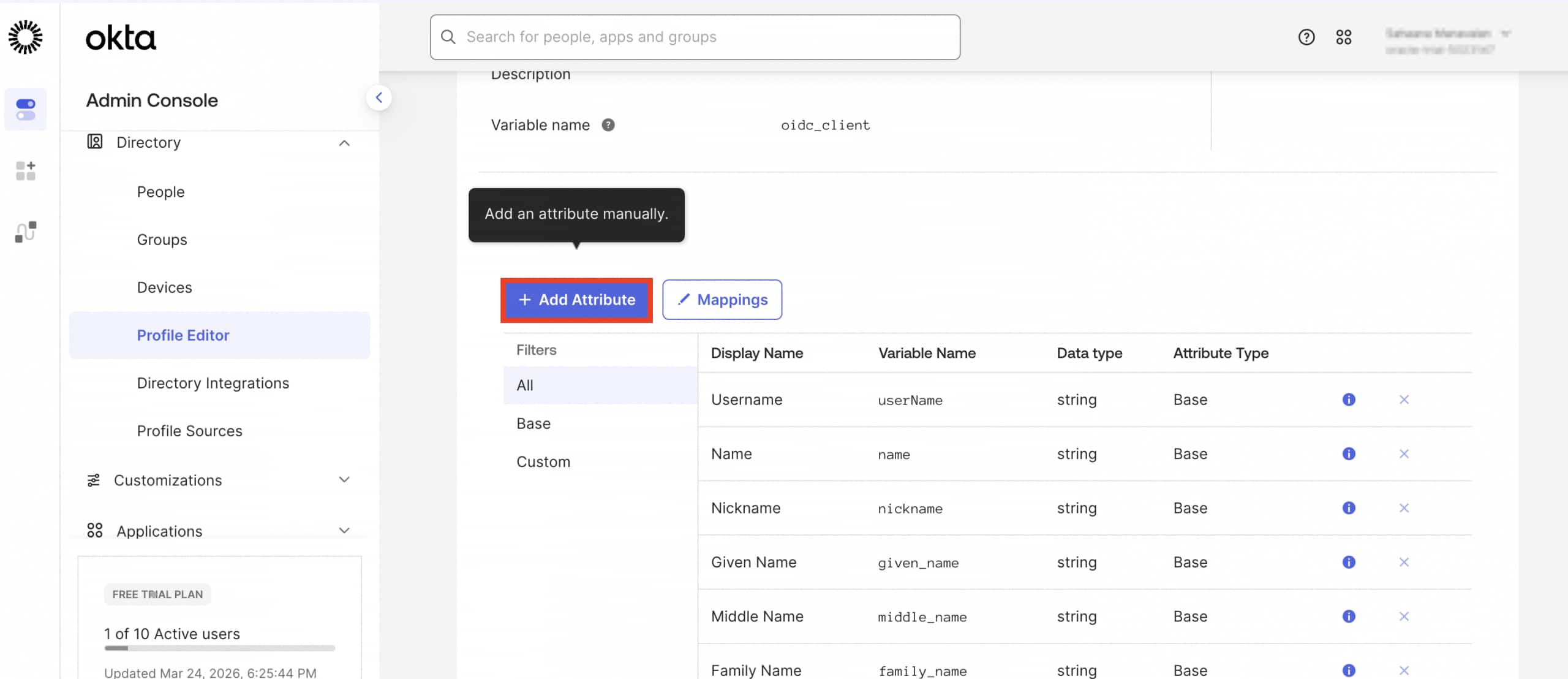The image size is (1568, 679).
Task: Click the Okta sunburst logo icon
Action: click(x=25, y=37)
